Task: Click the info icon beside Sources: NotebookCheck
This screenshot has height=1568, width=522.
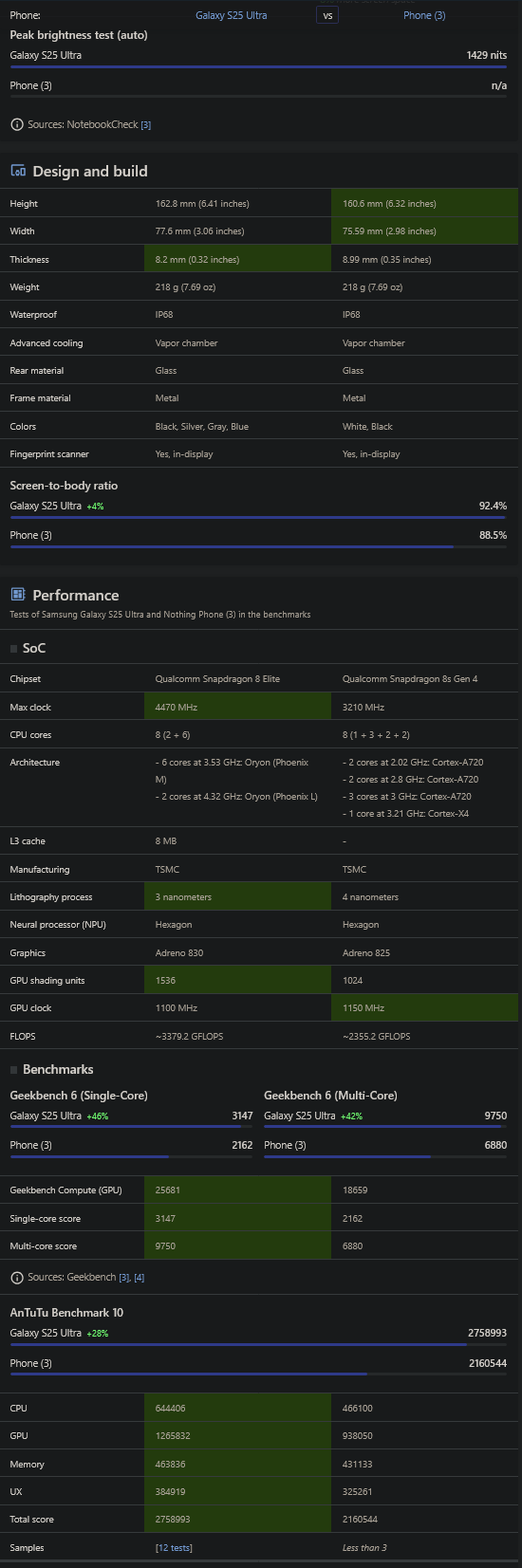Action: coord(16,124)
